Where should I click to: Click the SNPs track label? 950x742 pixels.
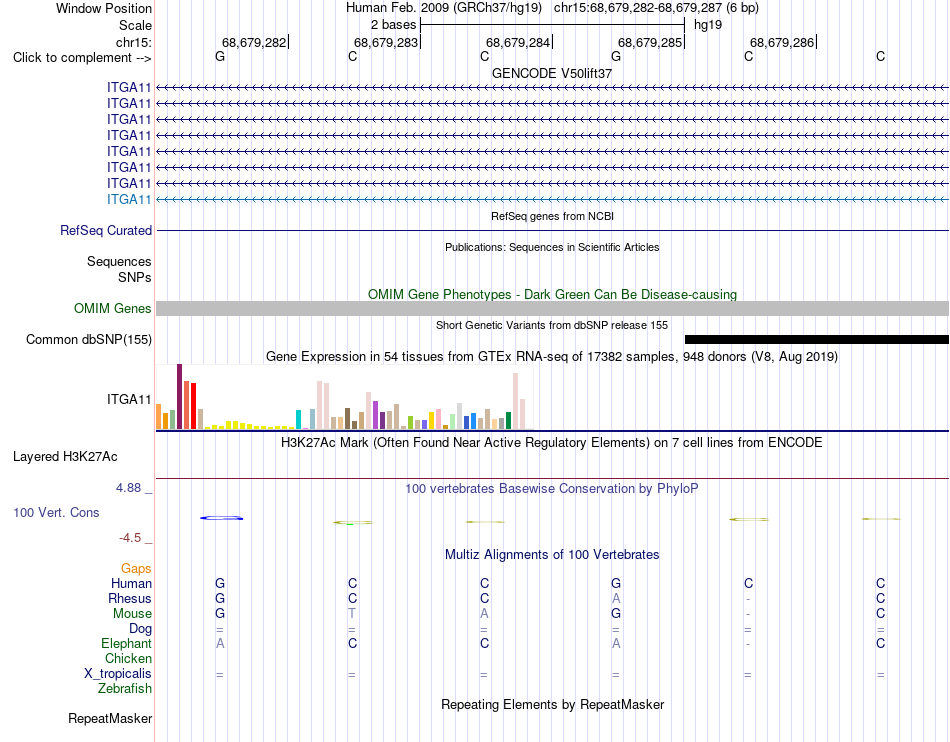click(x=135, y=277)
